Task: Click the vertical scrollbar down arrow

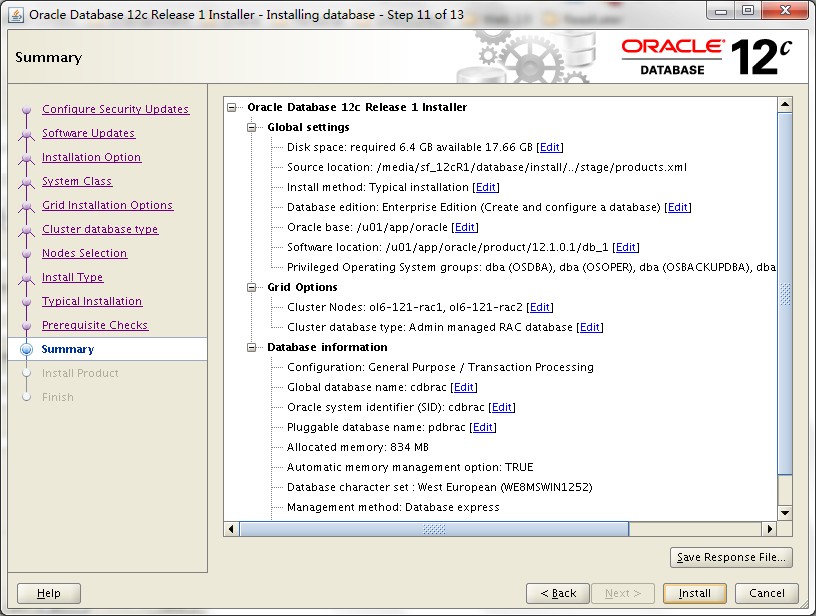Action: tap(785, 512)
